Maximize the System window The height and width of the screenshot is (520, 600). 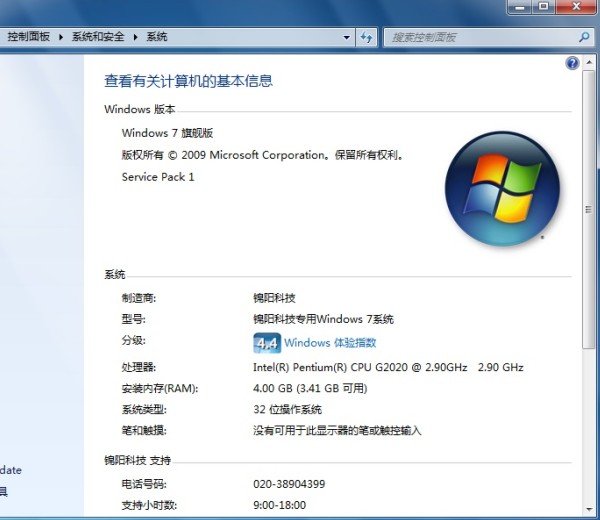[543, 7]
